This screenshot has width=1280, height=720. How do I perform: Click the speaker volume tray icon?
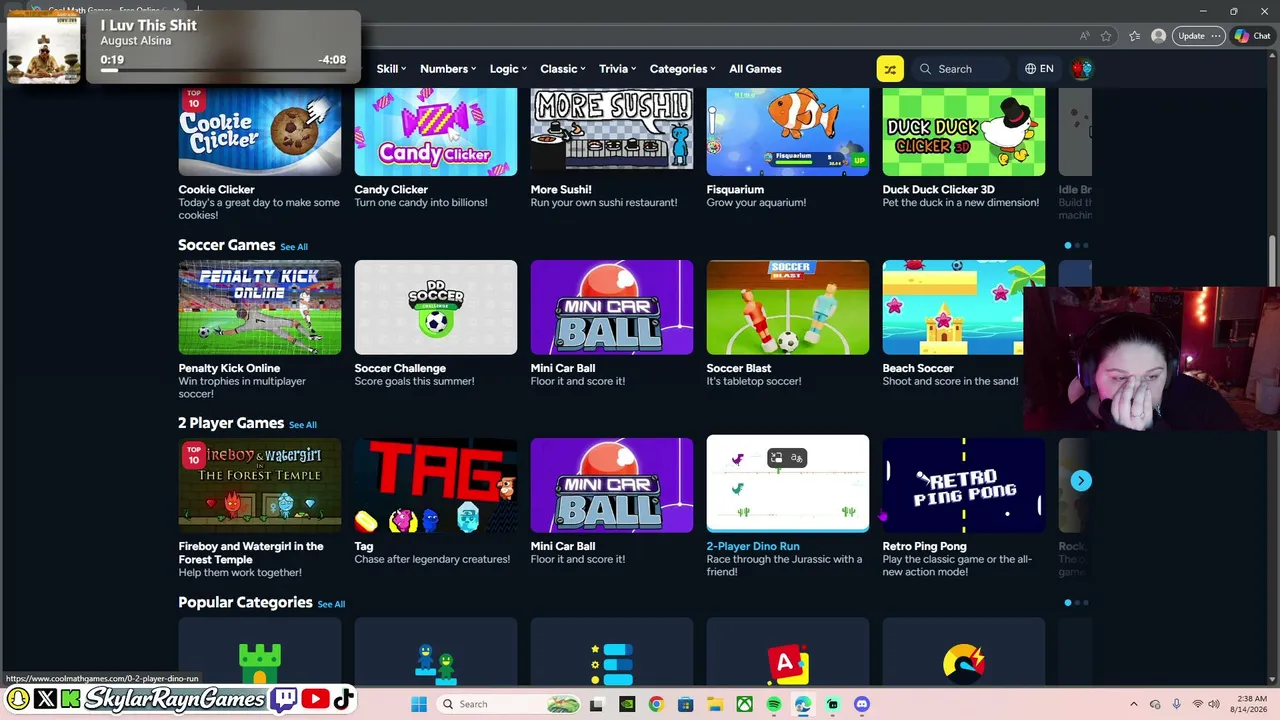coord(1213,704)
